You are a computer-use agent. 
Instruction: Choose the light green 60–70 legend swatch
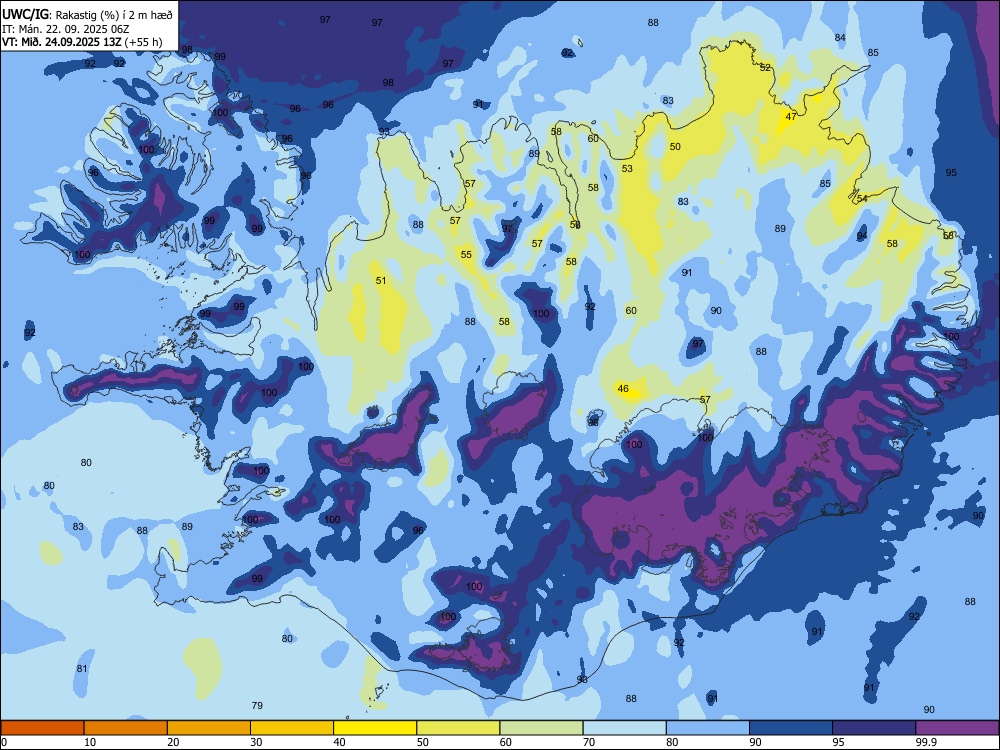coord(541,728)
